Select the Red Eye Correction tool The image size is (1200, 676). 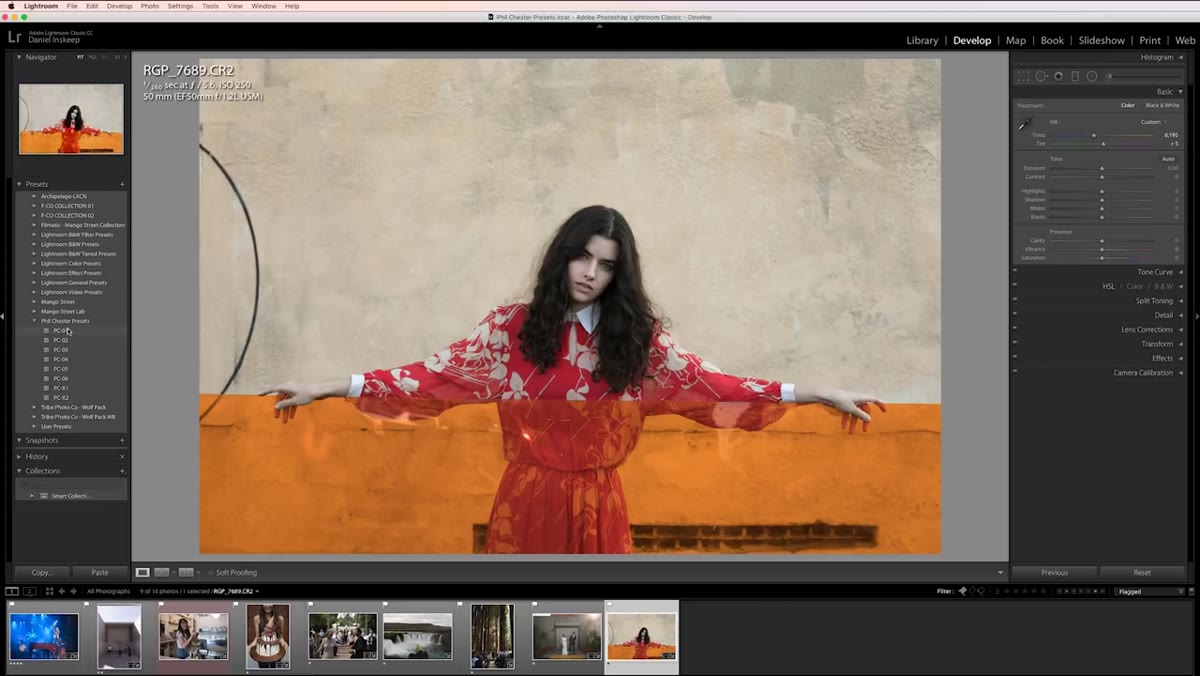click(1058, 76)
